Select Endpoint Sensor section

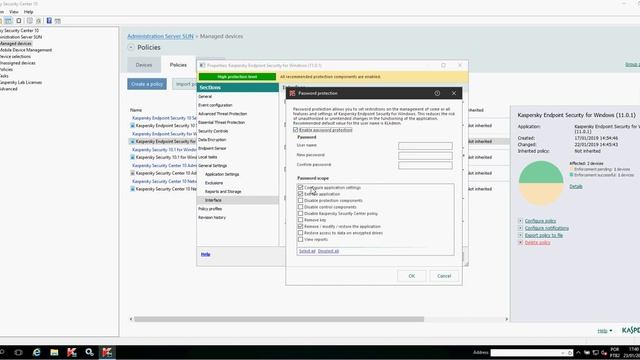[x=212, y=148]
